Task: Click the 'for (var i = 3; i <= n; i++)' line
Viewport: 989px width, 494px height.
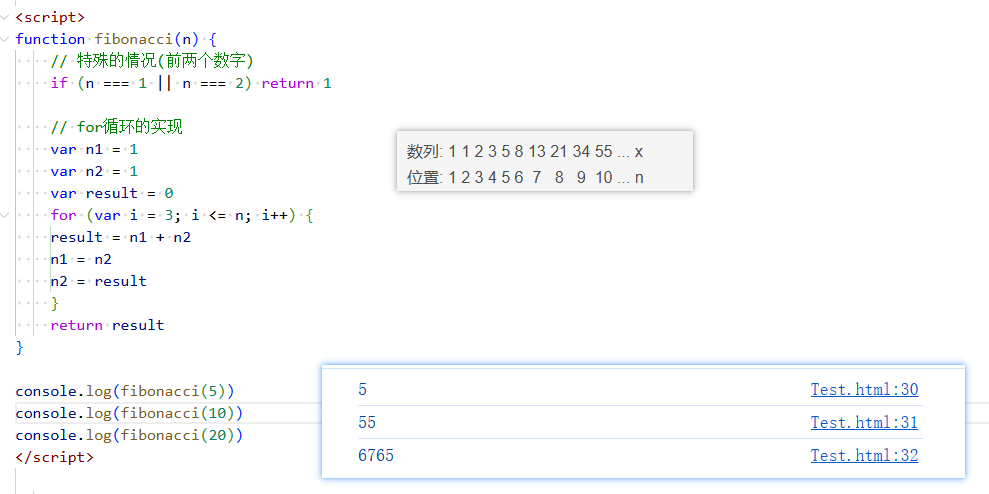Action: tap(182, 215)
